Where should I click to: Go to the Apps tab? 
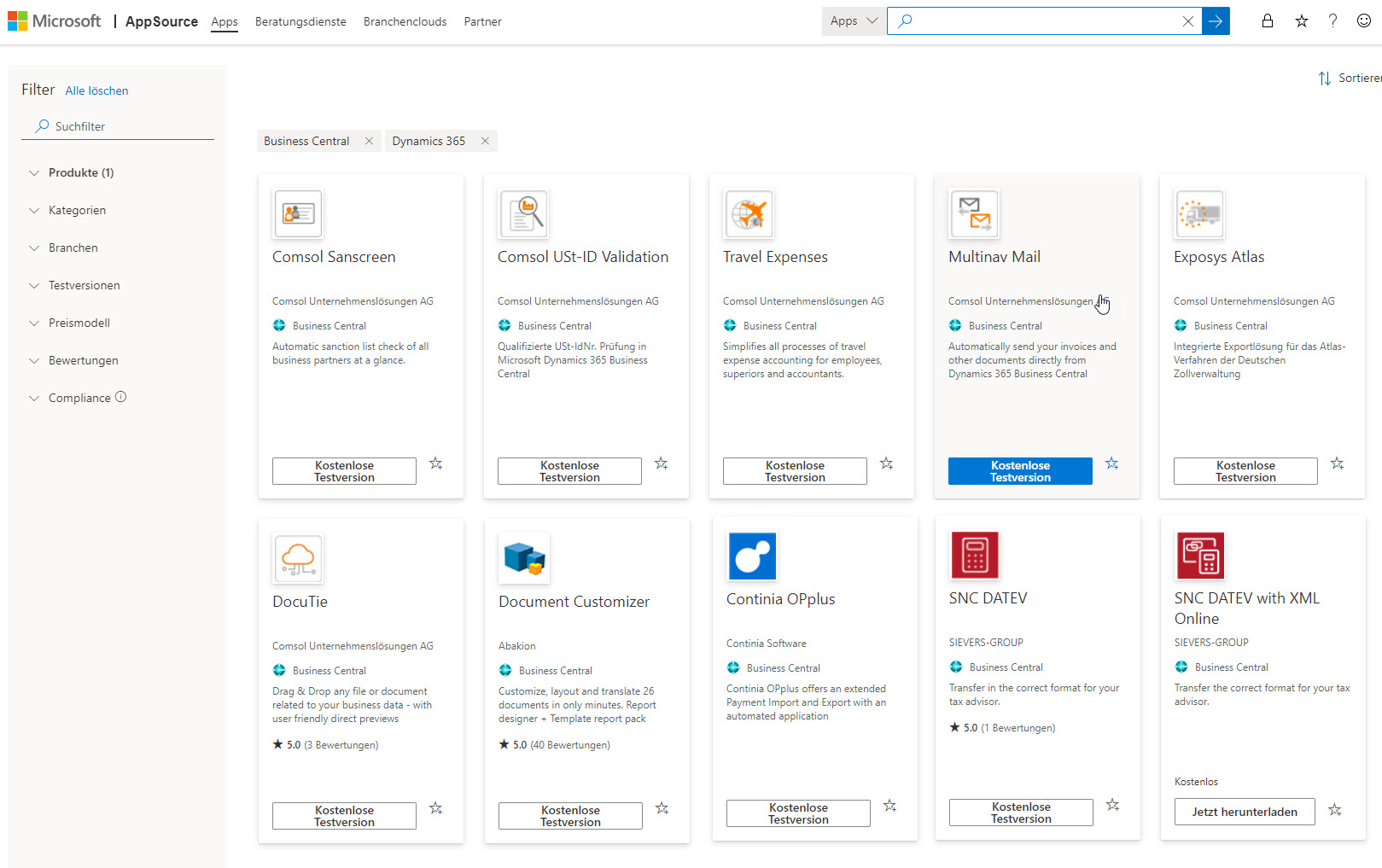(x=225, y=22)
